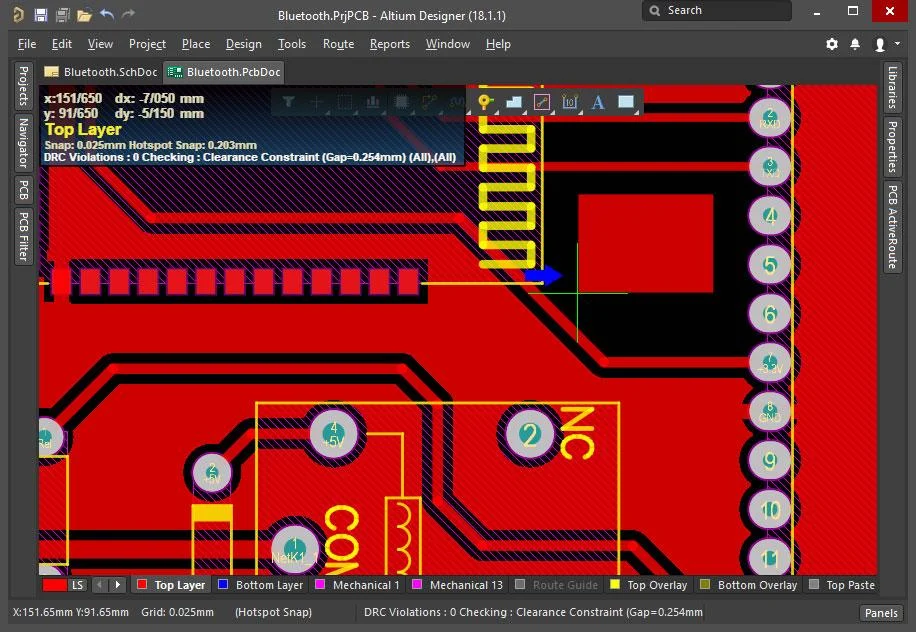916x632 pixels.
Task: Click the Save icon in title bar
Action: pos(40,15)
